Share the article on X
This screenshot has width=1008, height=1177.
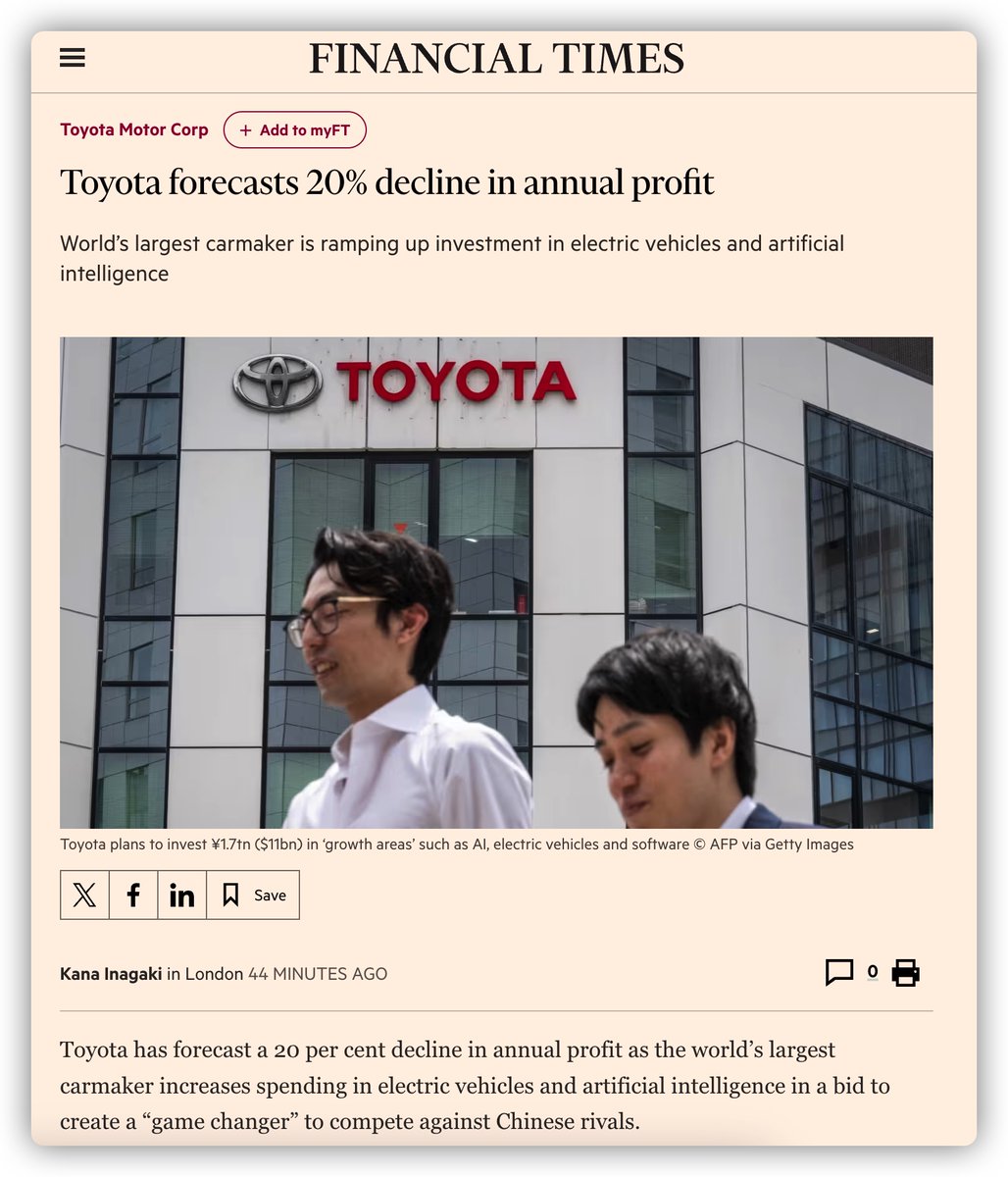[x=84, y=895]
